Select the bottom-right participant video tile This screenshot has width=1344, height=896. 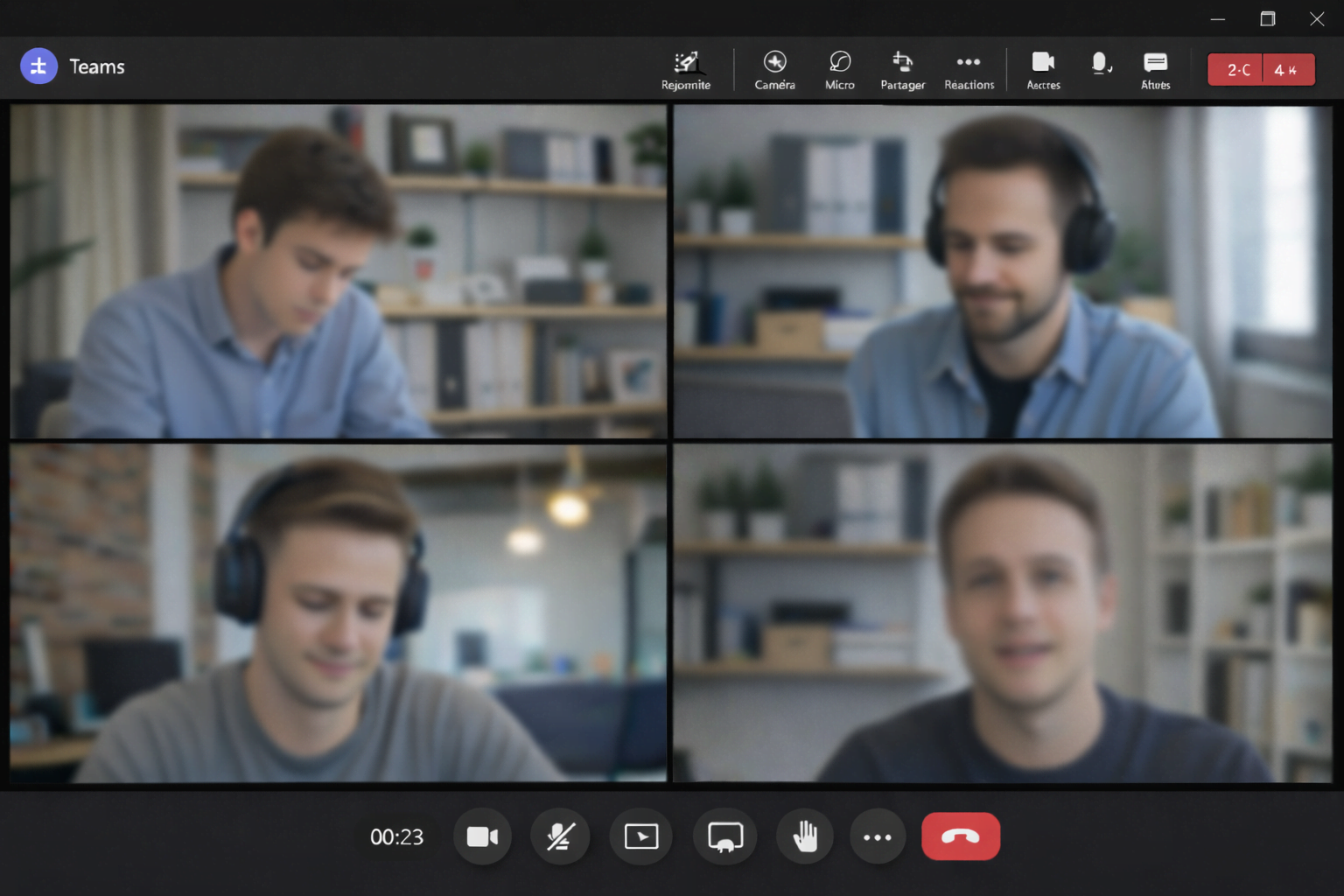pos(1003,612)
